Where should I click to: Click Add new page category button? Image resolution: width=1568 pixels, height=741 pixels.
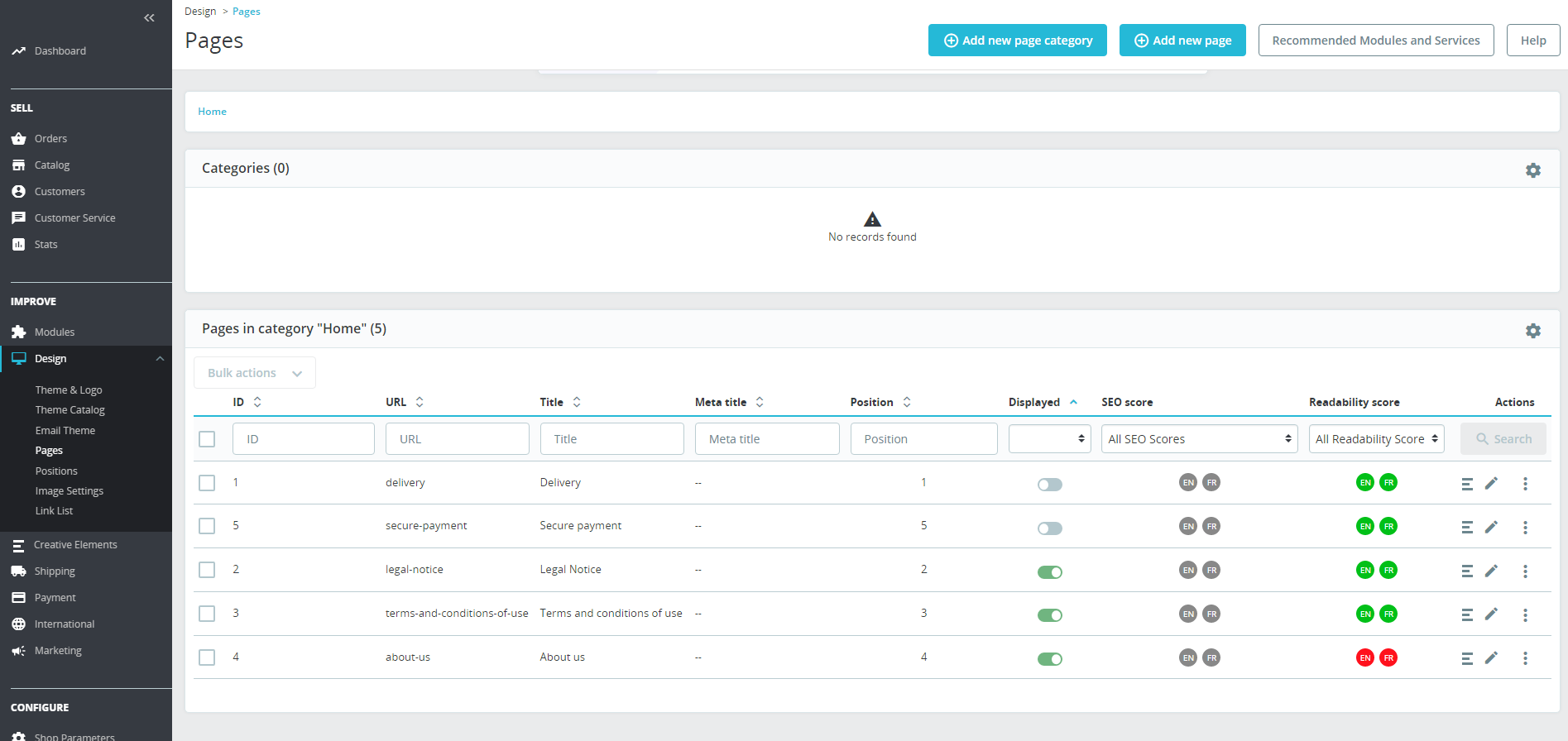1018,40
